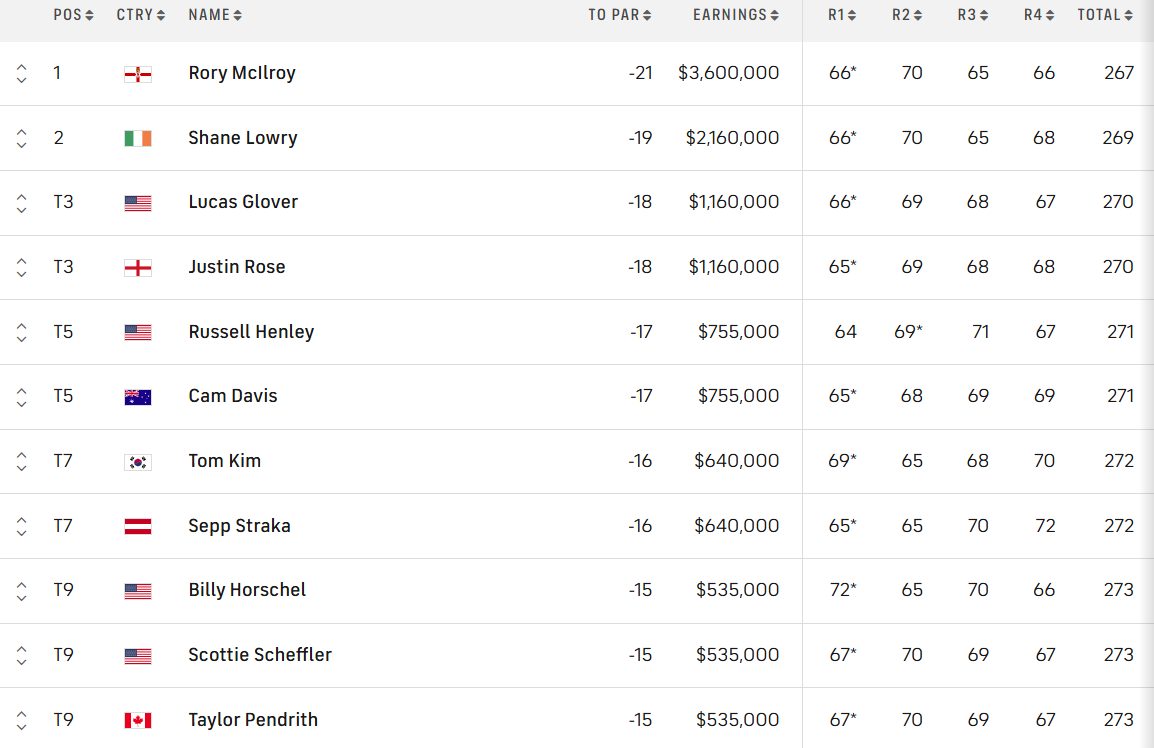Click the Austria flag beside Sepp Straka
The height and width of the screenshot is (748, 1154).
(x=138, y=526)
